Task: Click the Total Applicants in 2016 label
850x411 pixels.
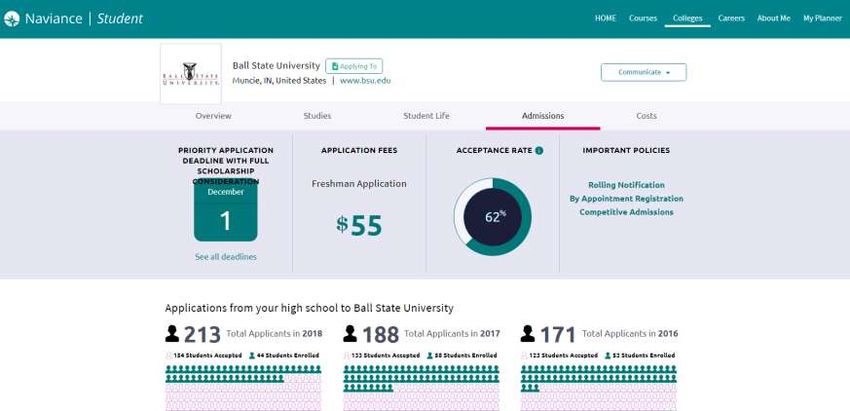Action: point(630,334)
